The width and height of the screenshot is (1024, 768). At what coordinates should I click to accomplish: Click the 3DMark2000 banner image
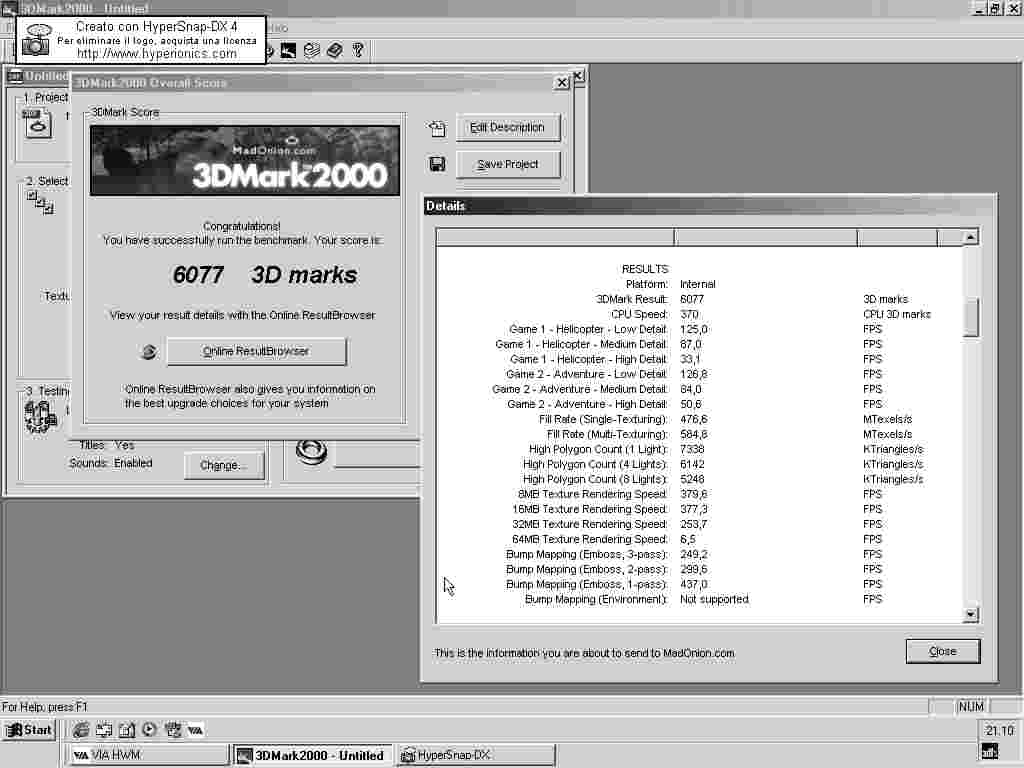(x=245, y=161)
